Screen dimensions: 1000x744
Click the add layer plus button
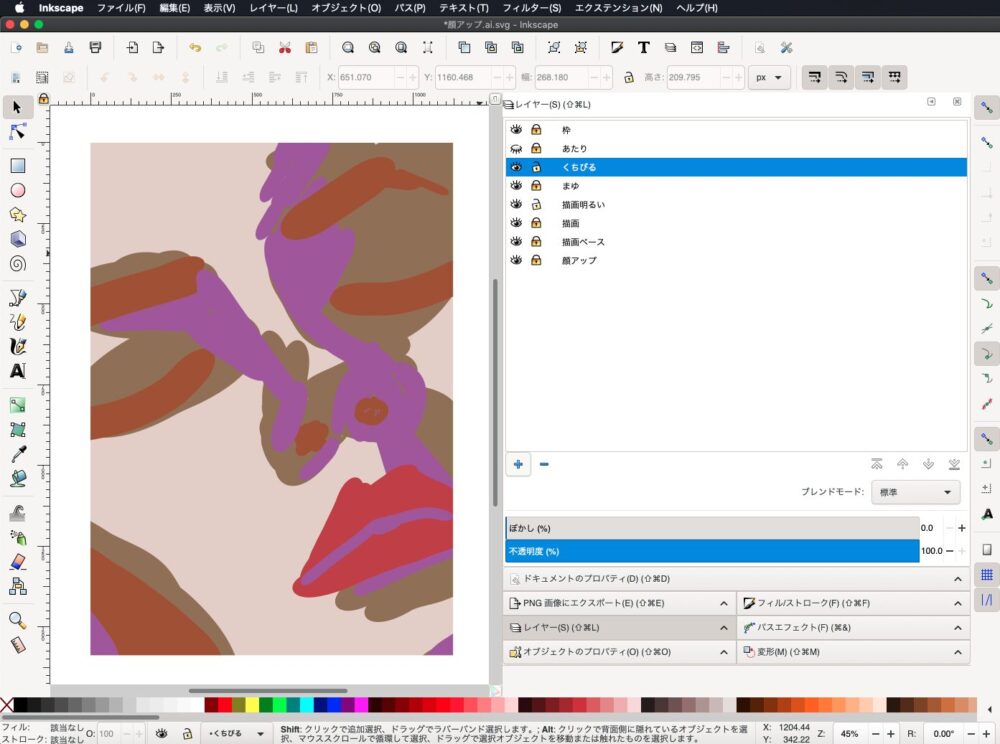pos(518,464)
